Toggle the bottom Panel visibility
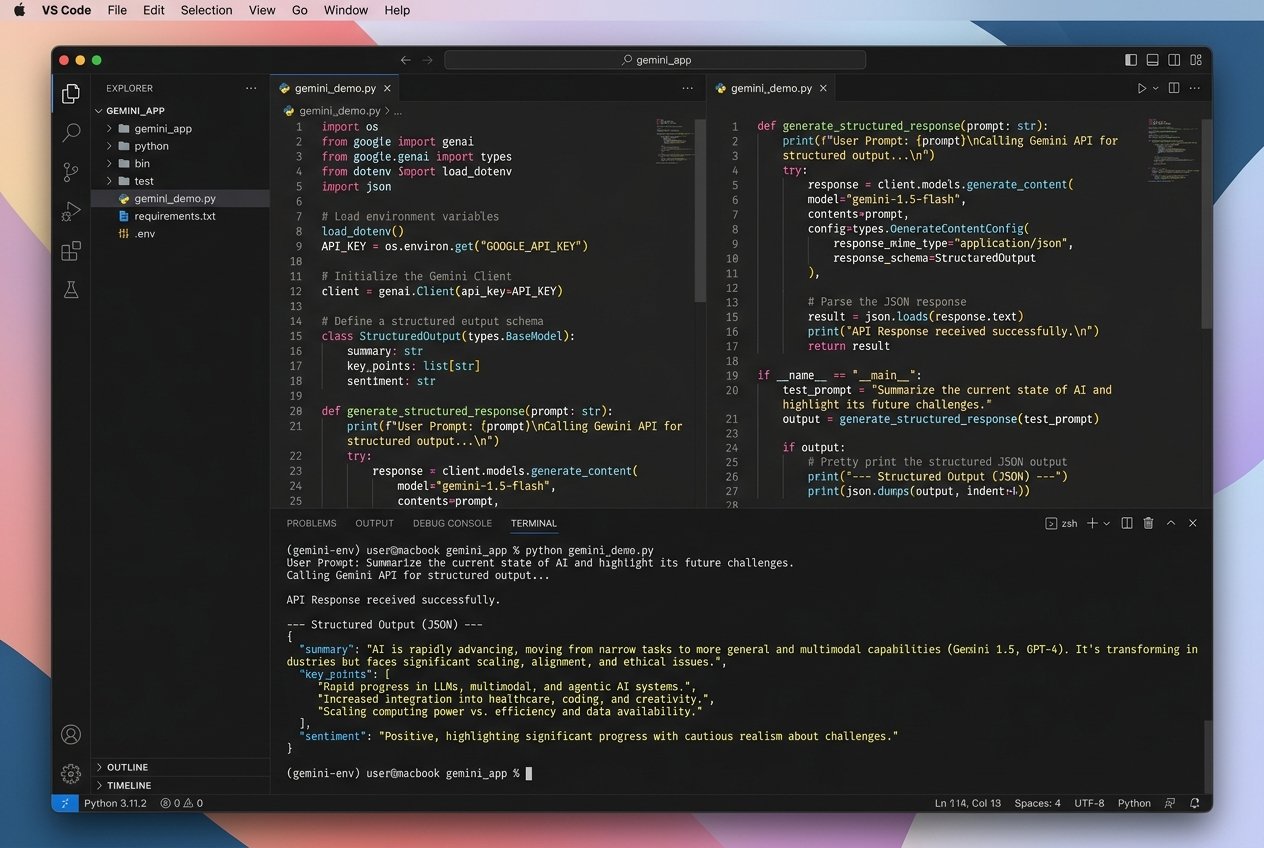This screenshot has width=1264, height=848. [1153, 60]
